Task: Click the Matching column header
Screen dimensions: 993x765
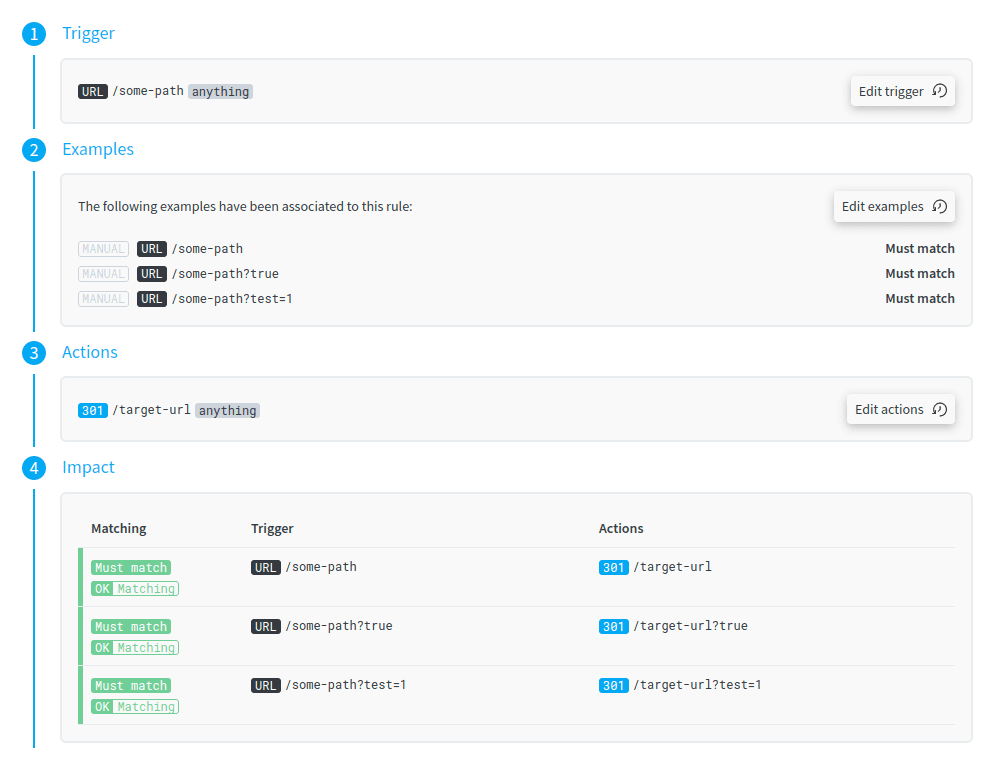Action: pos(118,528)
